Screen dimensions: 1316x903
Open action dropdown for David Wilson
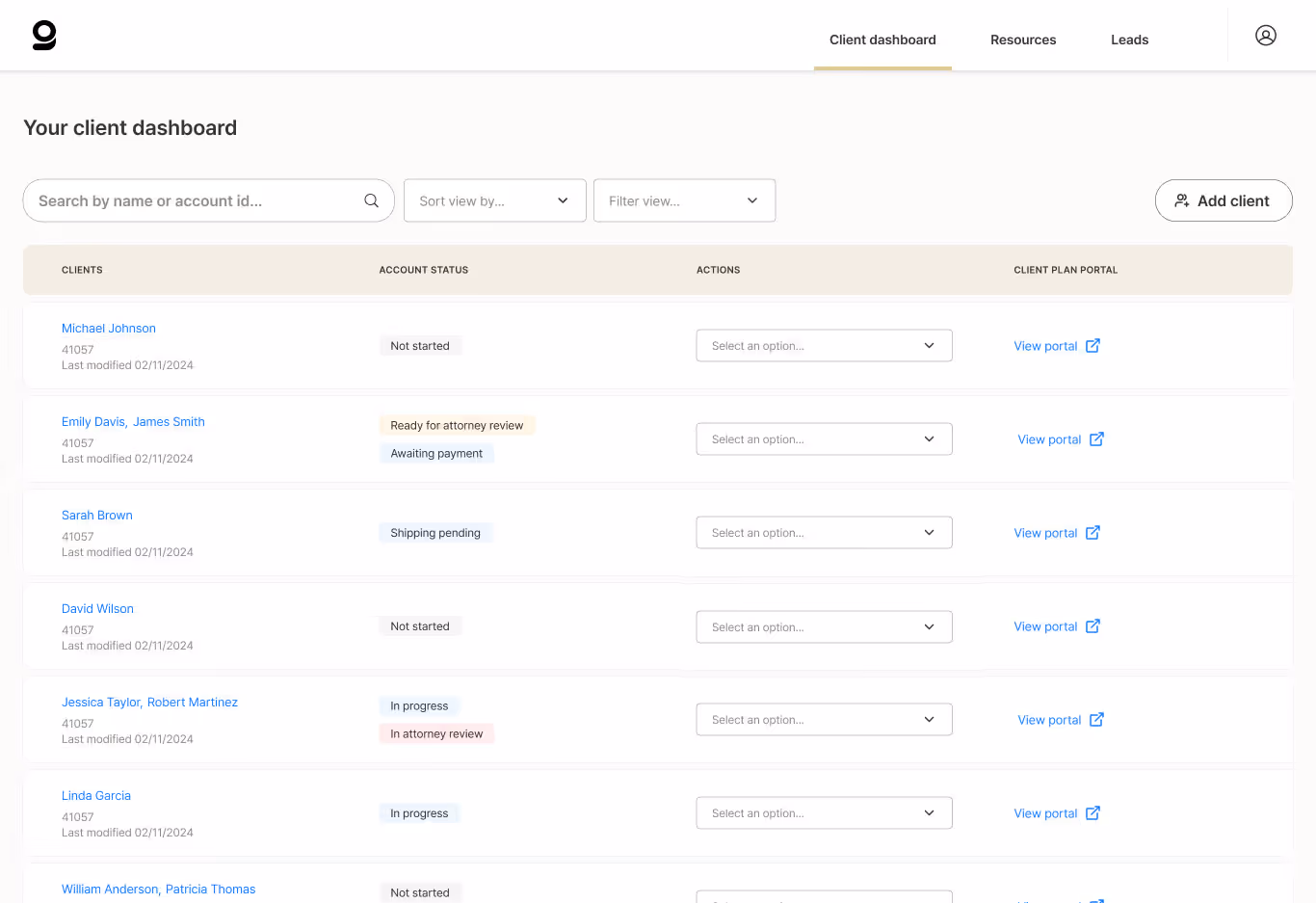pyautogui.click(x=825, y=627)
